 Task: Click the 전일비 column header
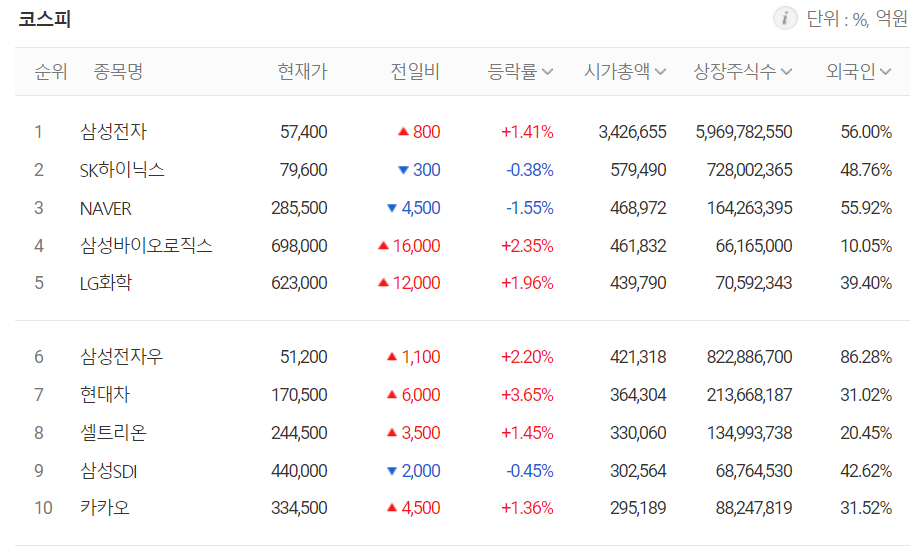[x=415, y=72]
